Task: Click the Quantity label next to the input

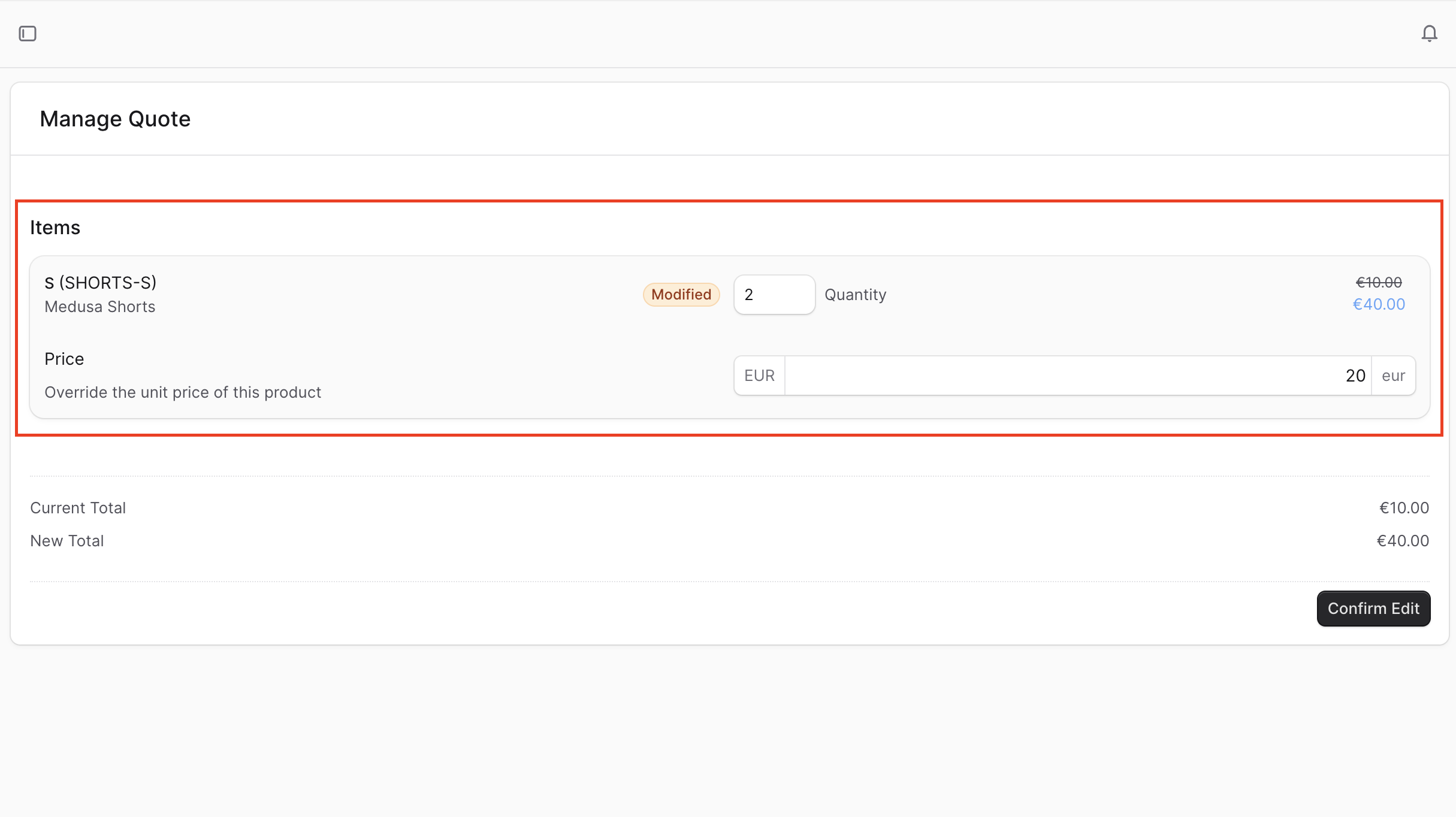Action: (856, 294)
